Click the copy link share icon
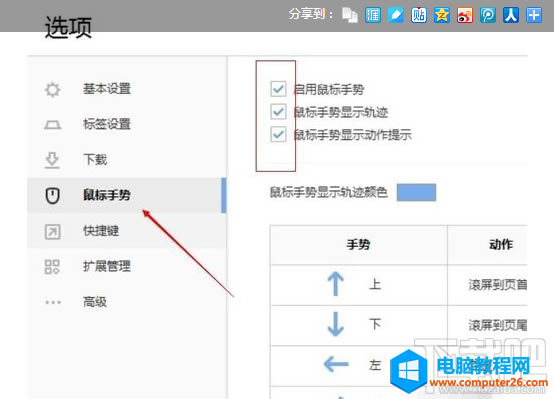The height and width of the screenshot is (399, 554). pos(350,15)
